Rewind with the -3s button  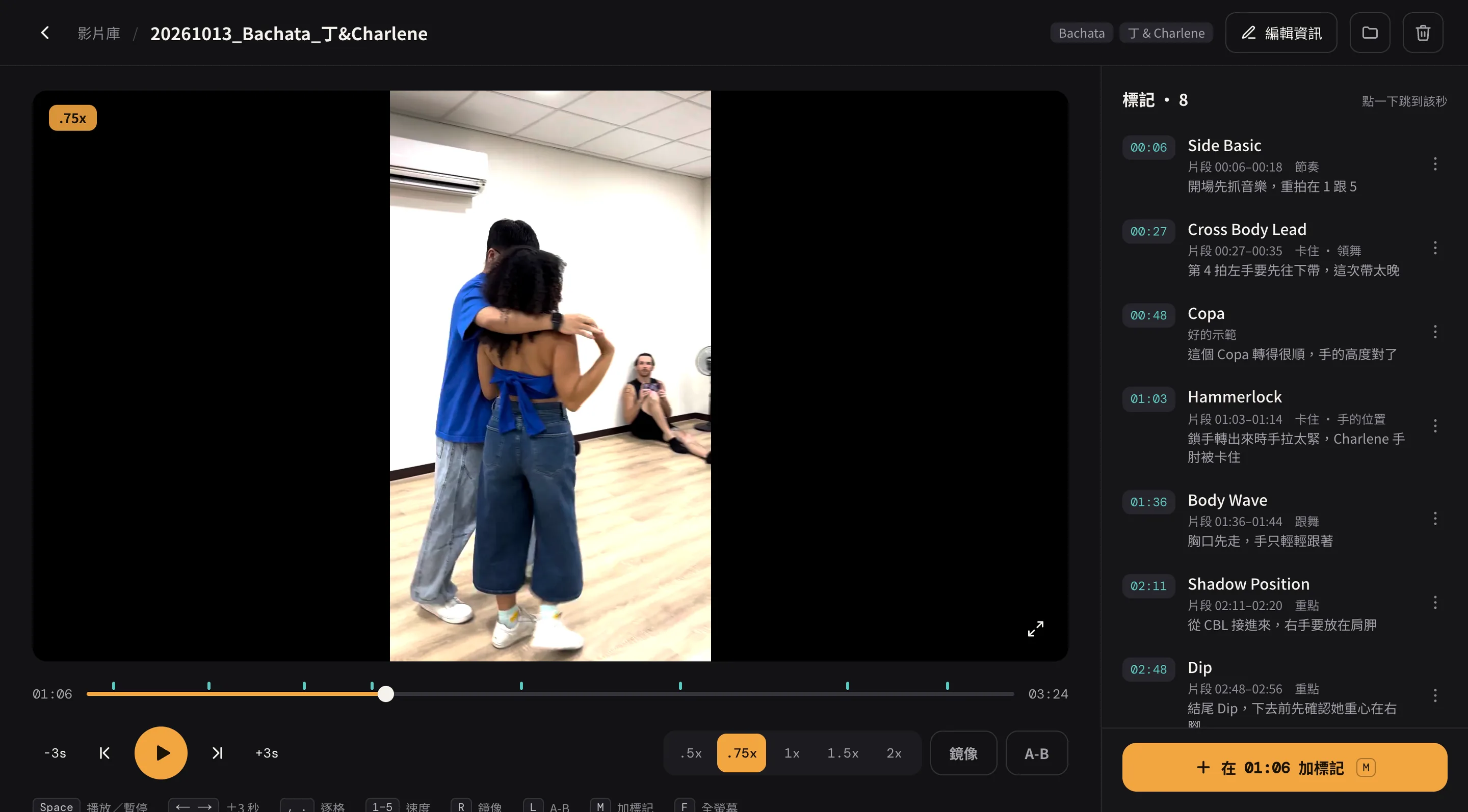coord(55,753)
